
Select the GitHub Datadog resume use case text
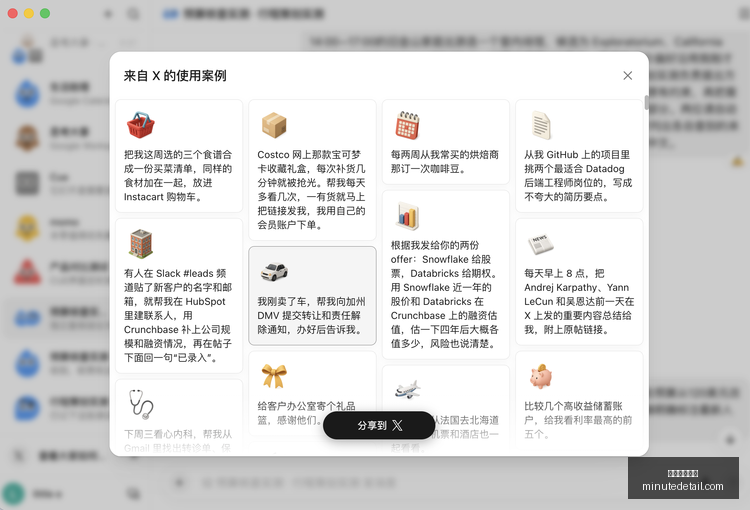click(578, 176)
